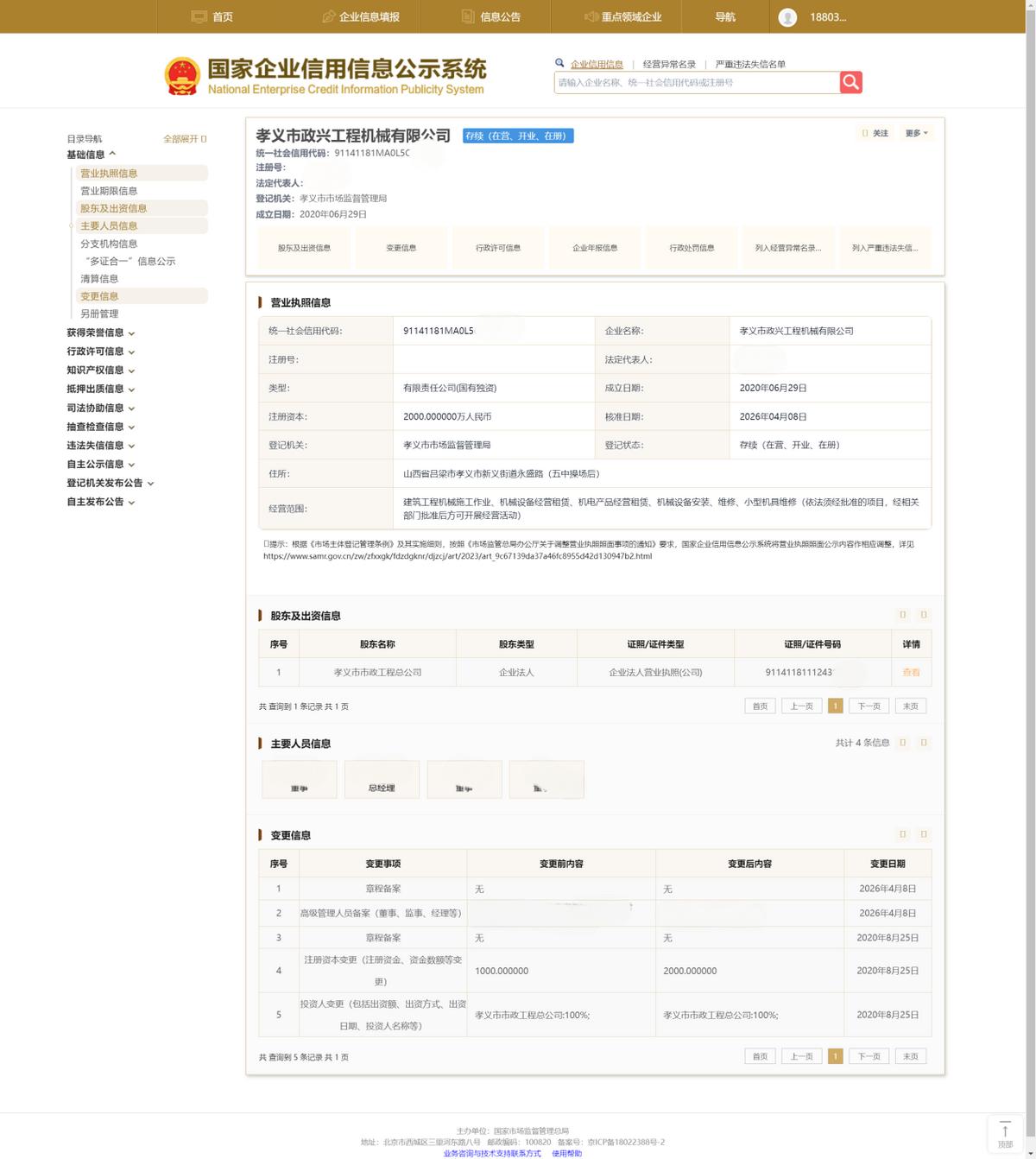This screenshot has height=1159, width=1036.
Task: Click the 存续（在营、开业、在册）status badge
Action: (x=518, y=136)
